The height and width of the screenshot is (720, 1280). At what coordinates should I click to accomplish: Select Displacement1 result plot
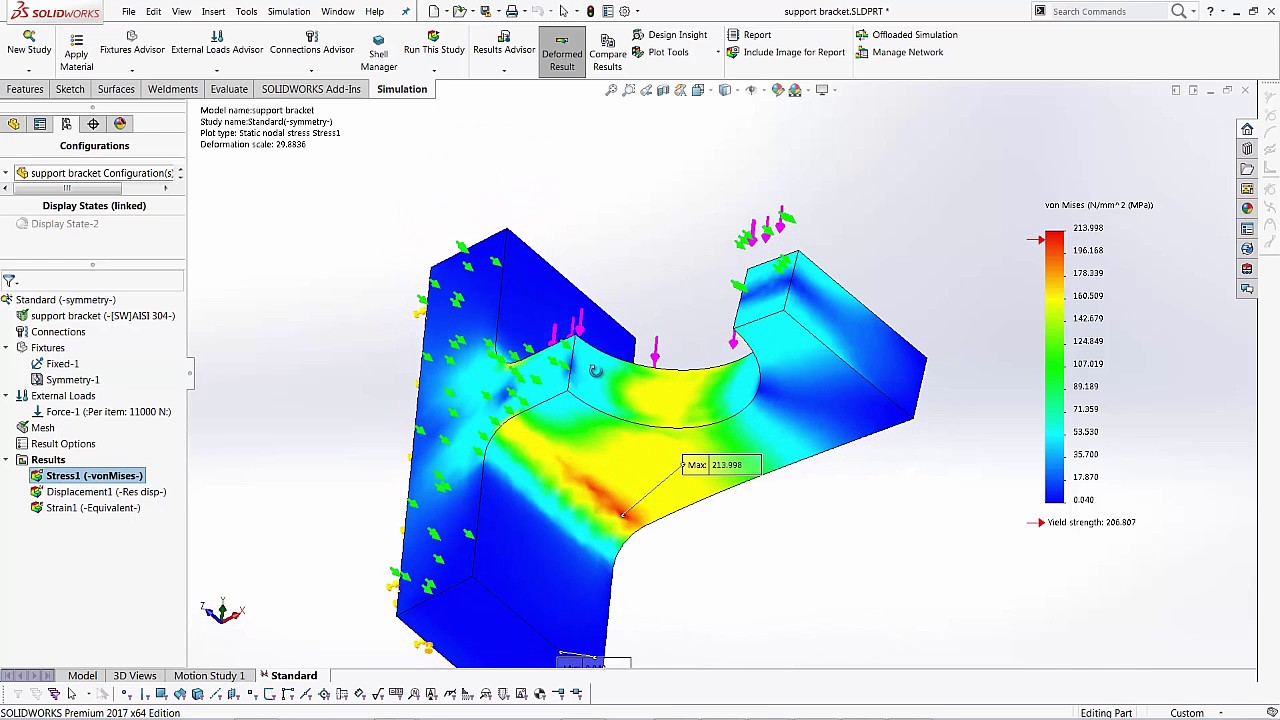98,492
